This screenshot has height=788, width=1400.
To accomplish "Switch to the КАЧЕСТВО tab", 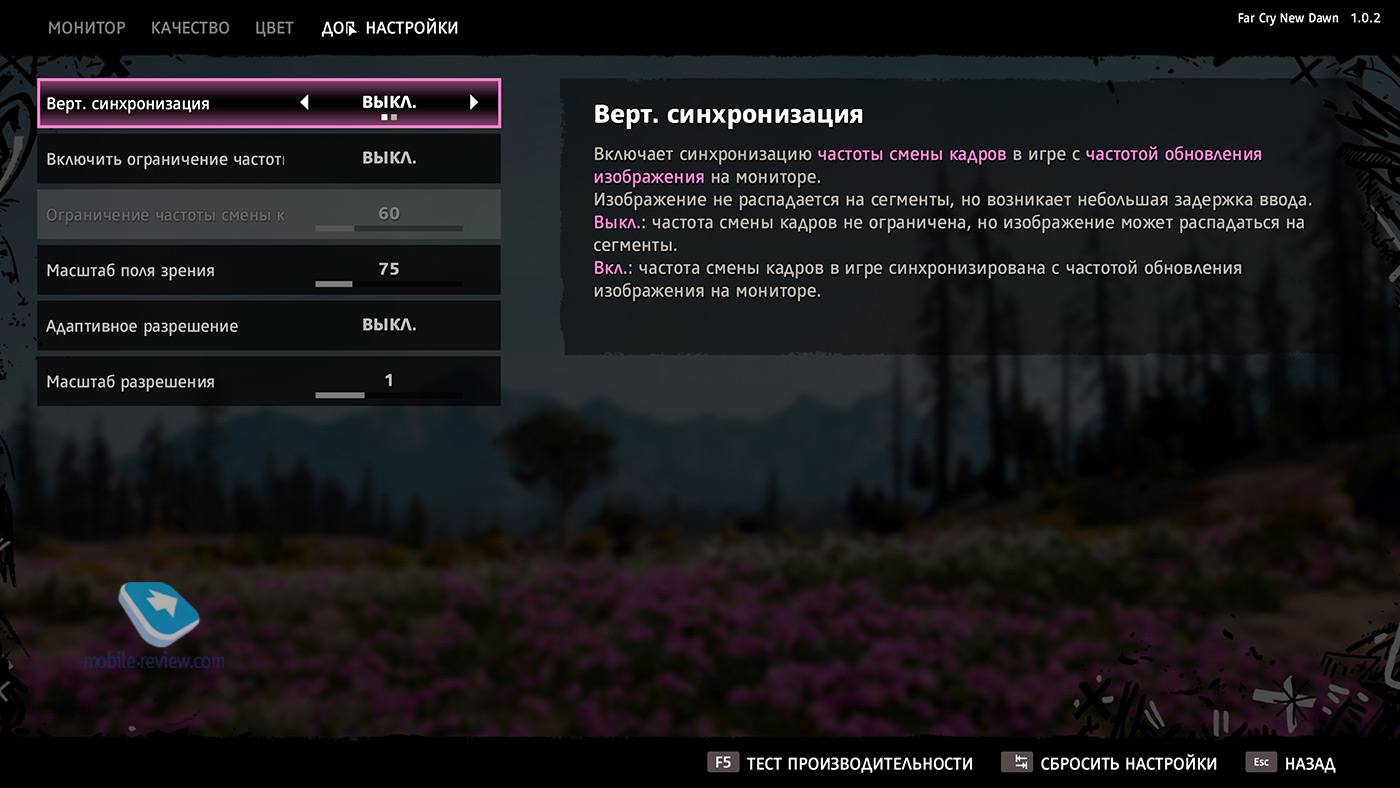I will (x=190, y=28).
